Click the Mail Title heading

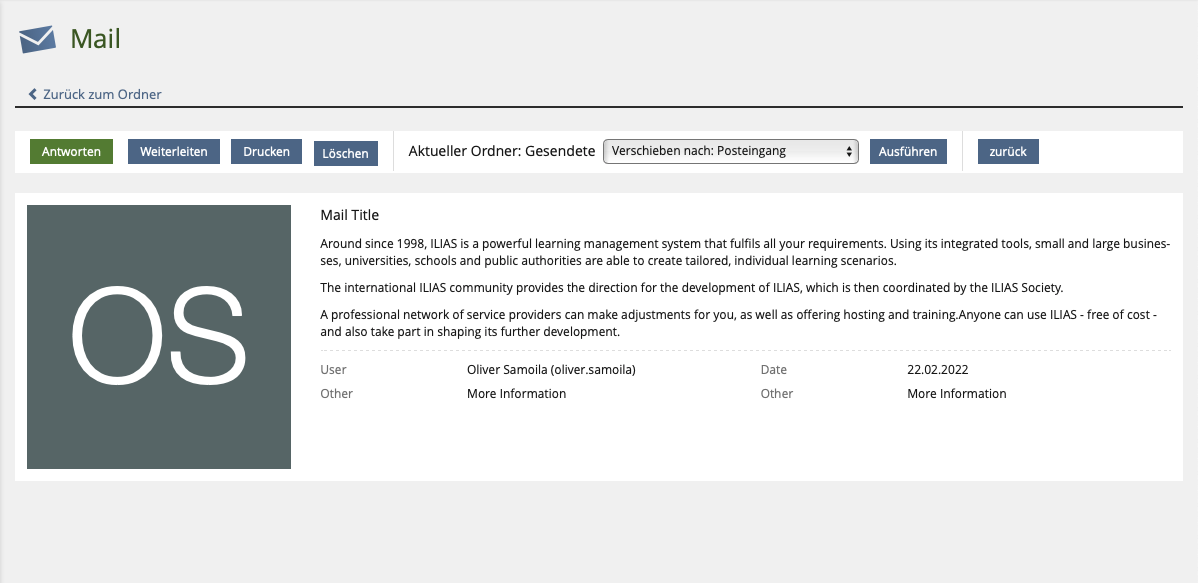(349, 215)
